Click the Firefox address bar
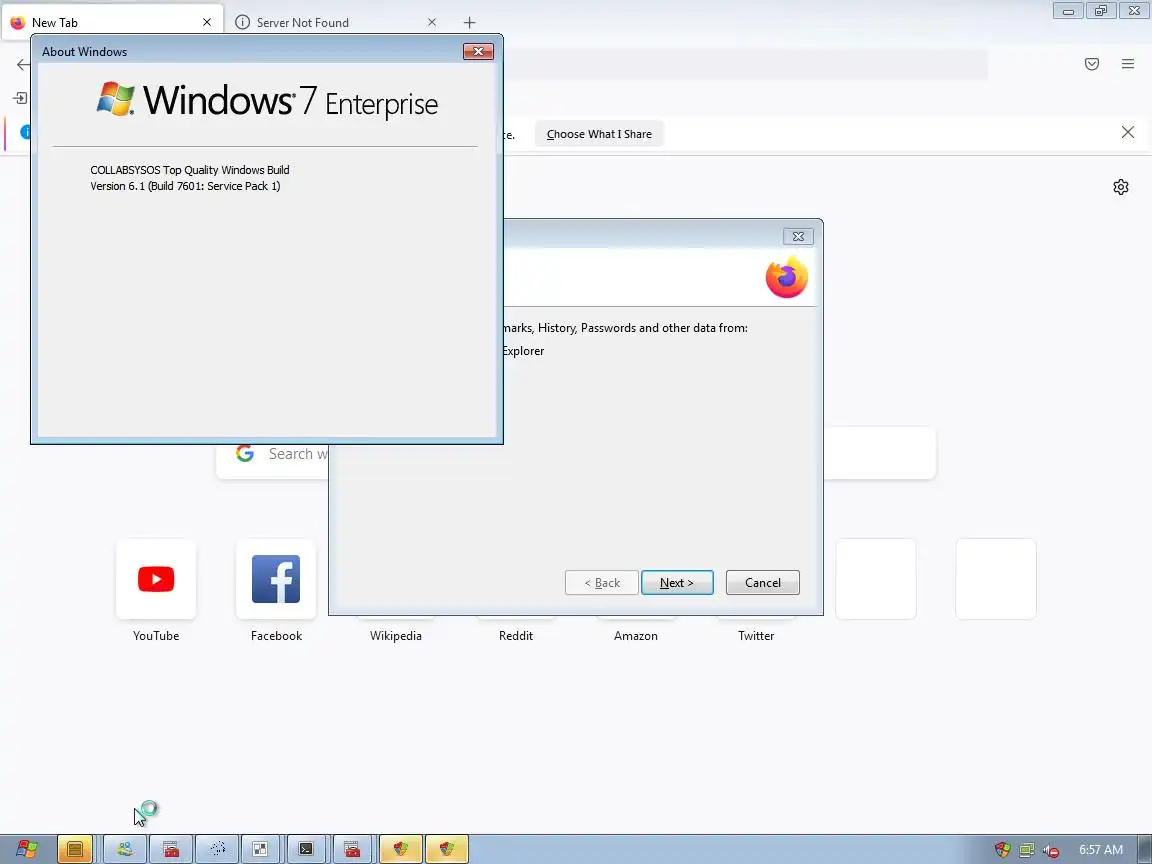 (745, 65)
